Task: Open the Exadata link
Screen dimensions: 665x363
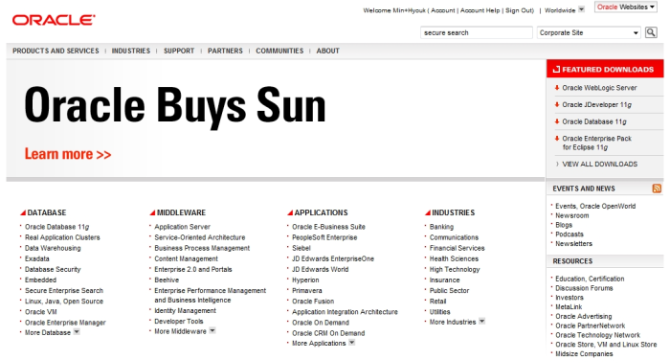Action: point(37,259)
